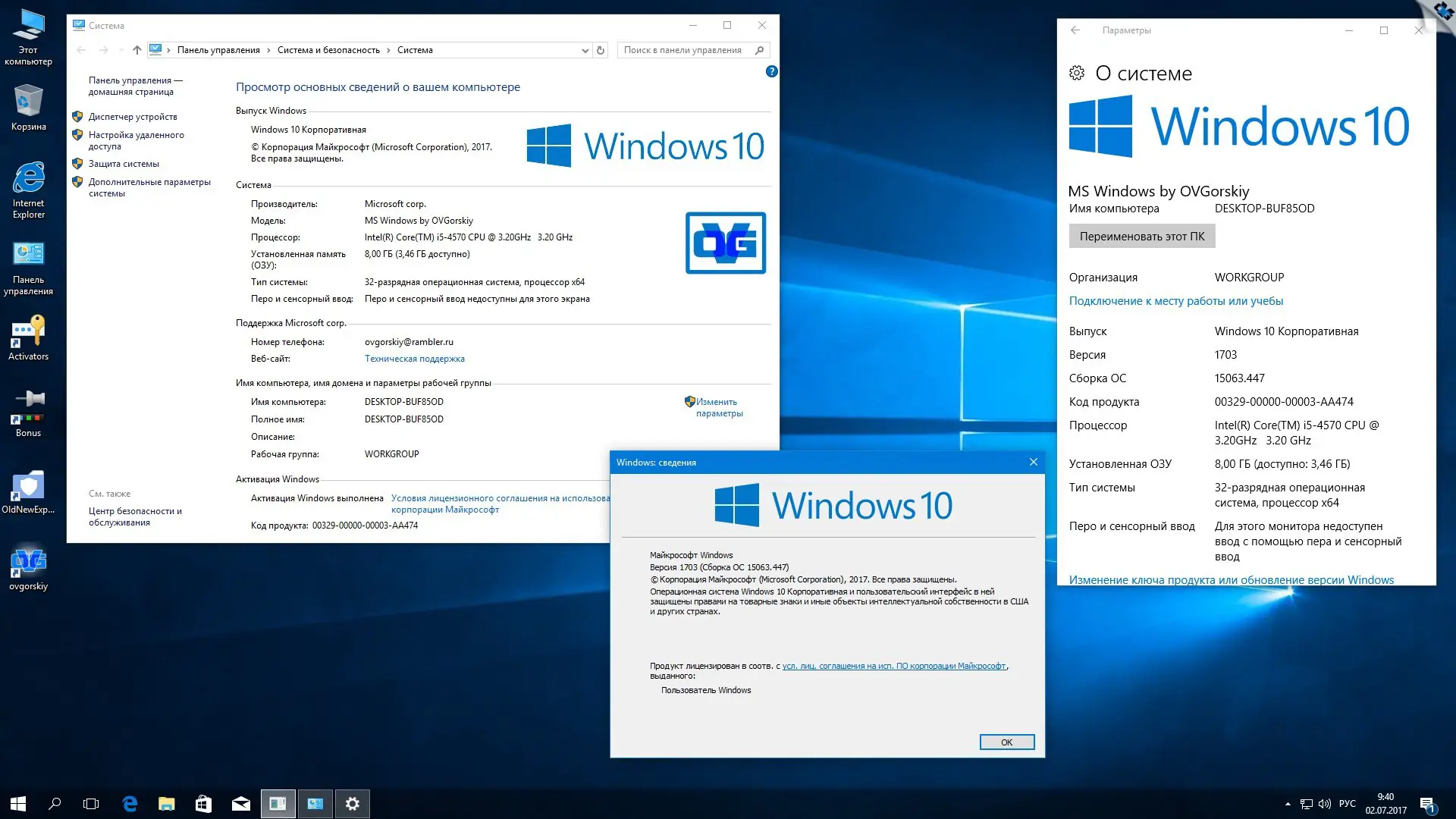Open Task View from the taskbar
Viewport: 1456px width, 819px height.
point(91,803)
